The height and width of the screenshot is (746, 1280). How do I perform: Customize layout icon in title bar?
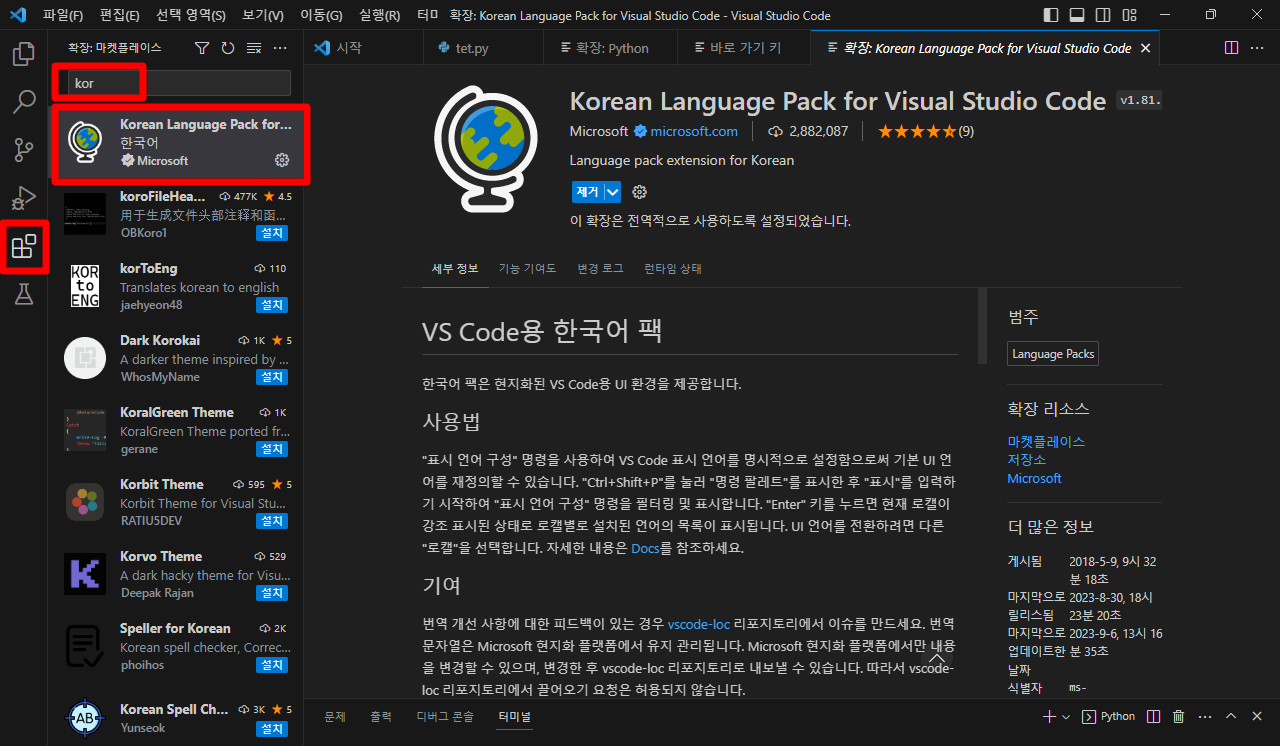tap(1128, 15)
